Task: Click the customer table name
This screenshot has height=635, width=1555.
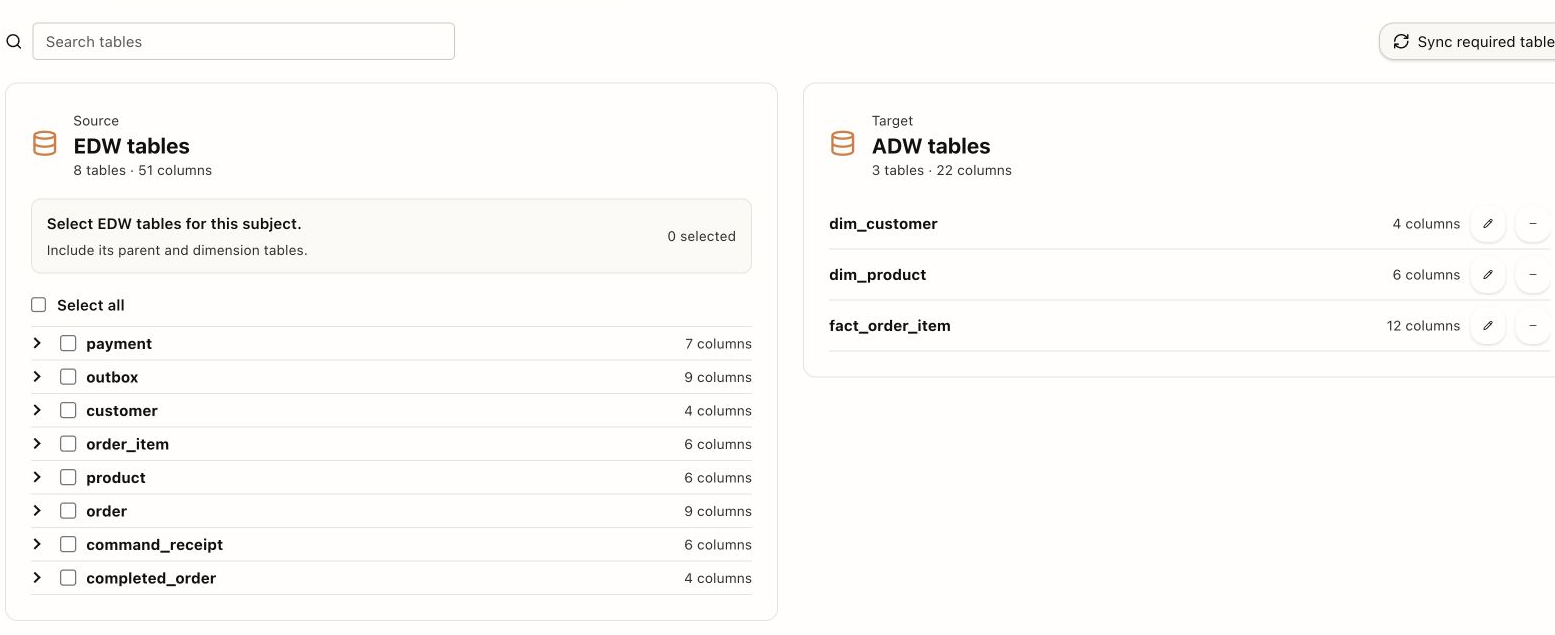Action: click(x=122, y=411)
